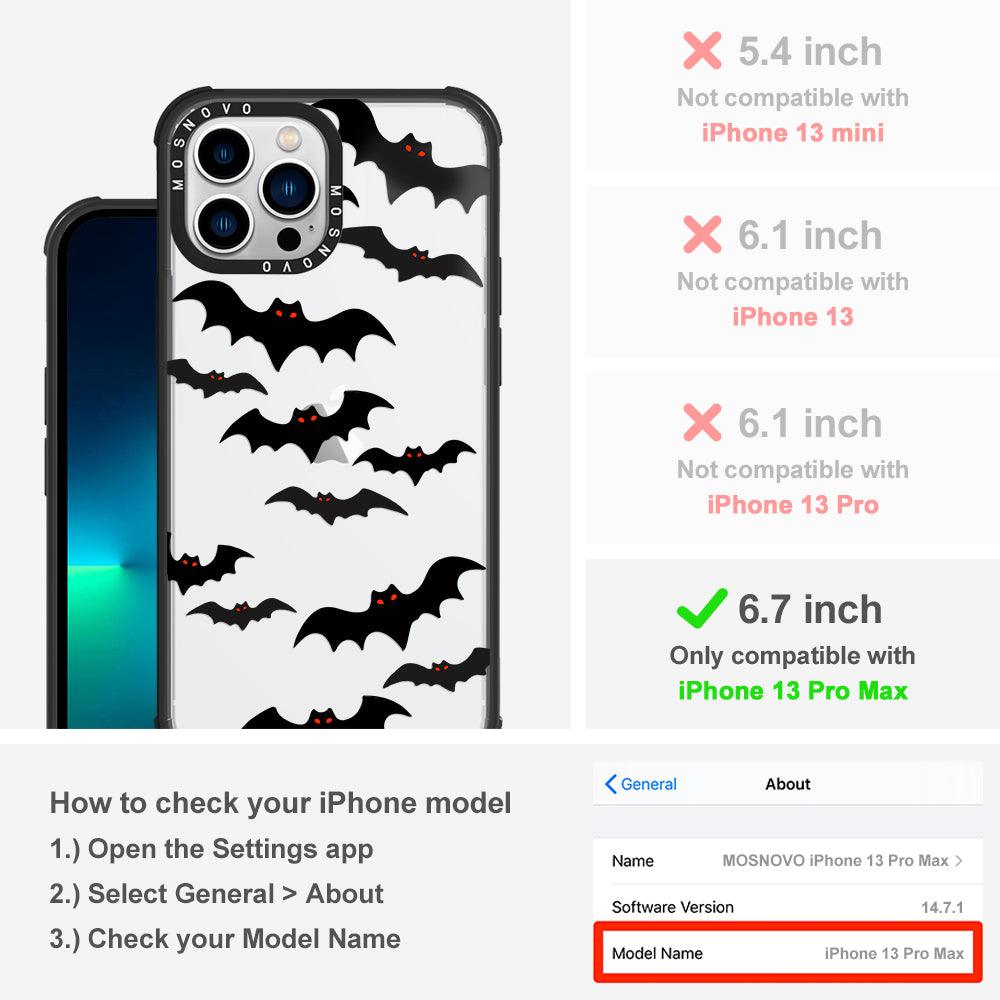Click the iPhone 13 mini text

(x=793, y=133)
